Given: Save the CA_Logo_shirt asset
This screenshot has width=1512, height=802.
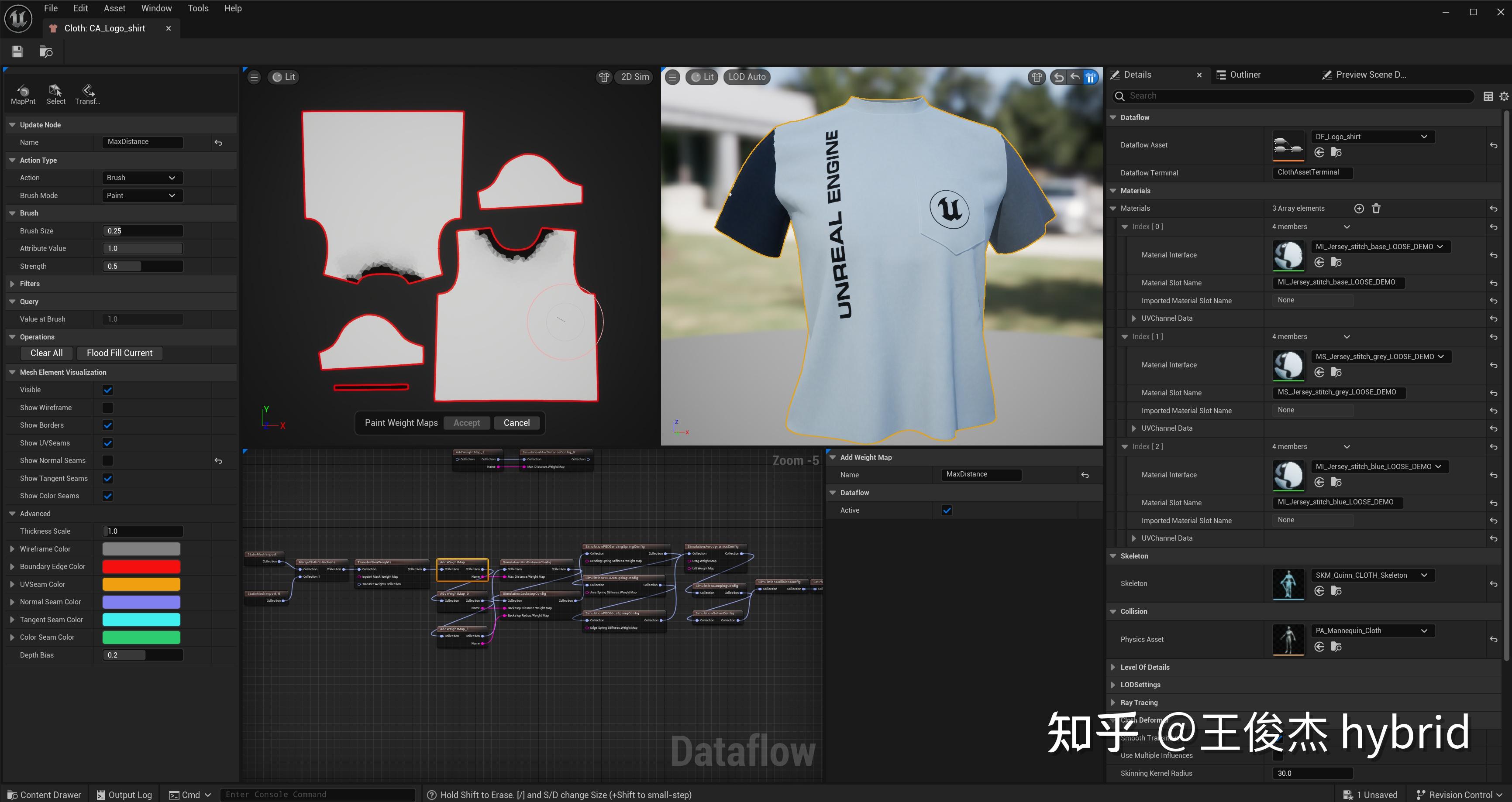Looking at the screenshot, I should click(17, 51).
